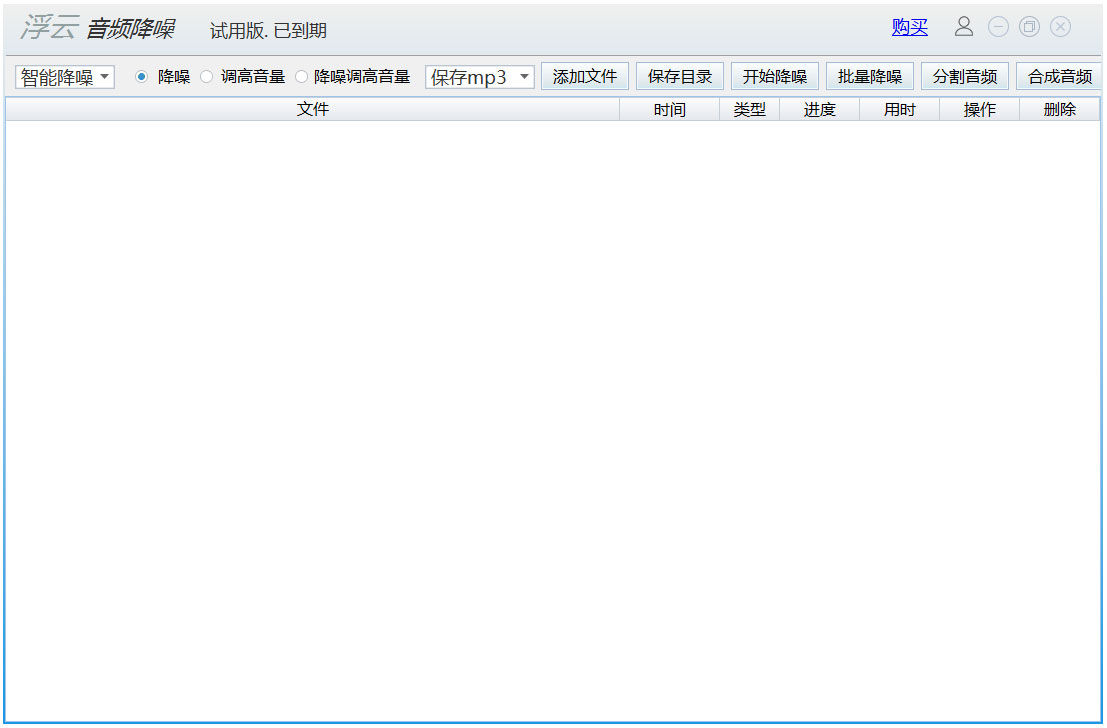Screen dimensions: 1107x728
Task: Click the user account icon
Action: [964, 27]
